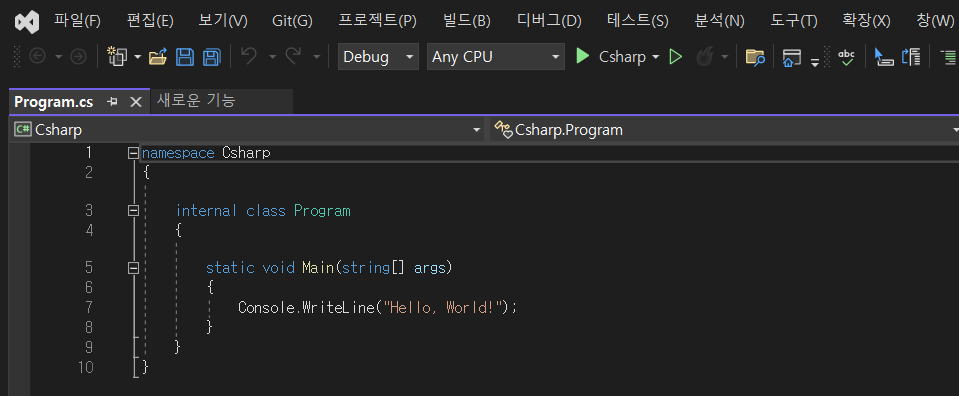The height and width of the screenshot is (396, 959).
Task: Click the Program class name in code
Action: coord(322,211)
